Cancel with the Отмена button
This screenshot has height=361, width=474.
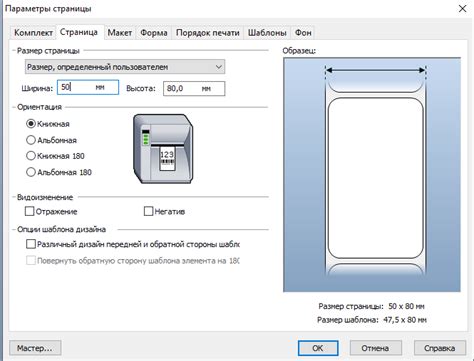click(x=376, y=348)
